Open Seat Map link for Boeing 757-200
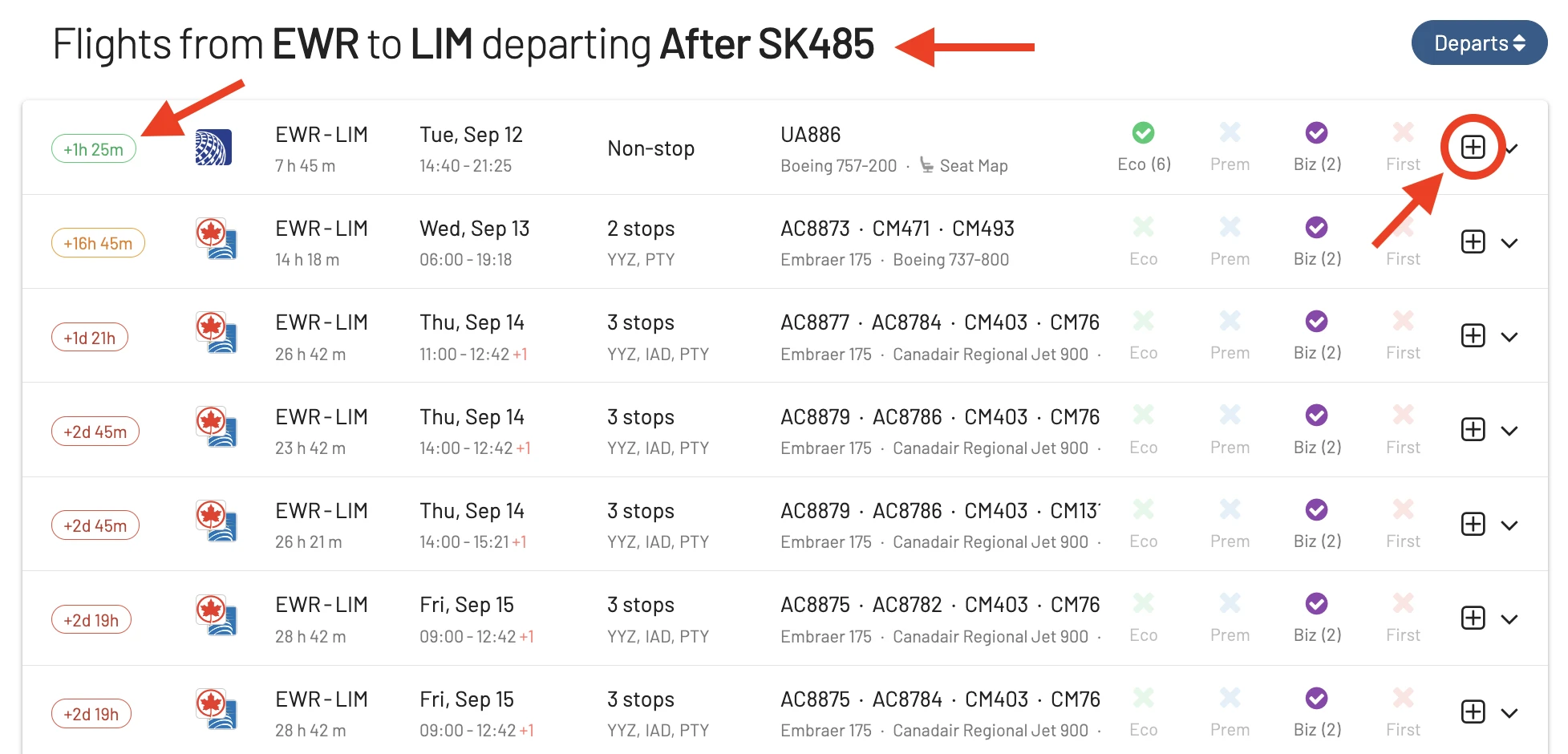This screenshot has width=1568, height=754. click(973, 166)
